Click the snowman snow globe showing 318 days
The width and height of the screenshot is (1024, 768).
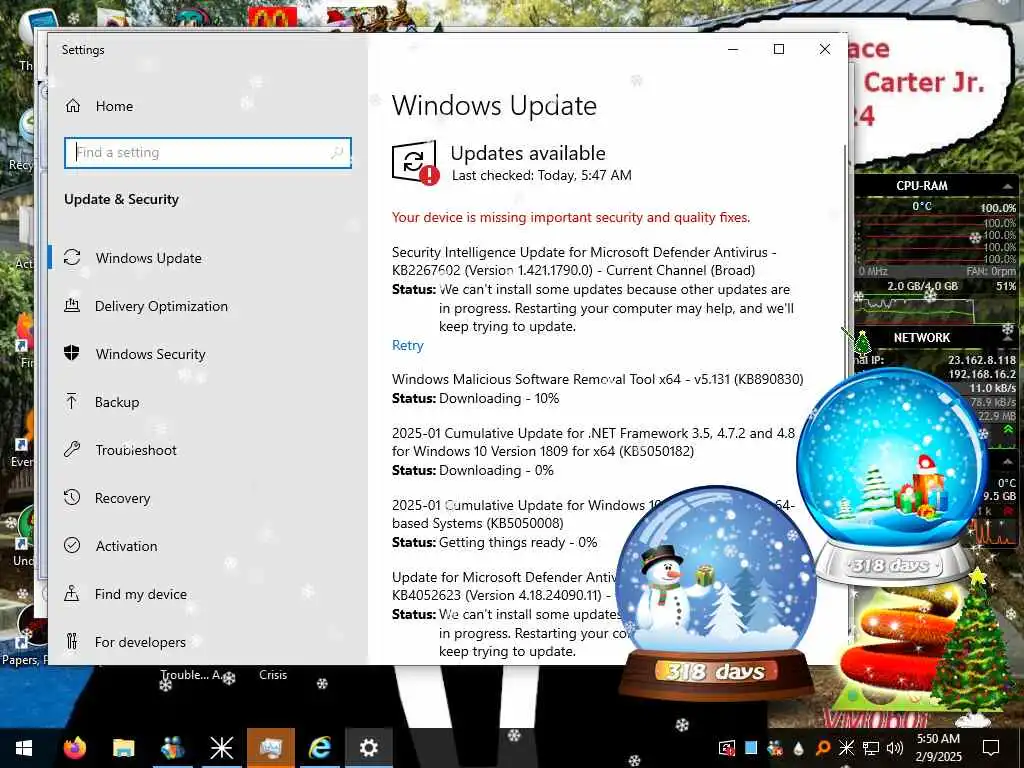tap(716, 593)
